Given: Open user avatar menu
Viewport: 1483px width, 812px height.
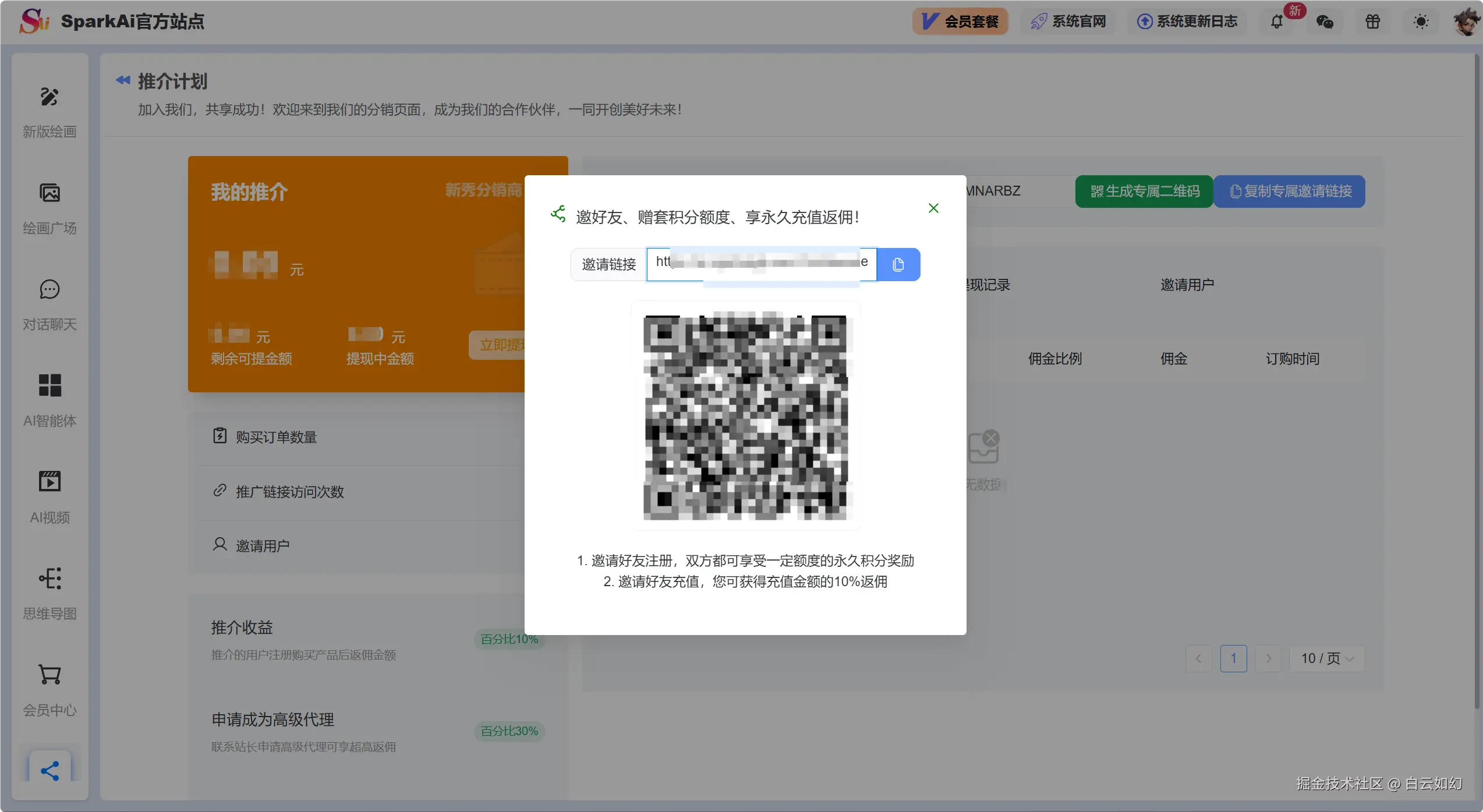Looking at the screenshot, I should pos(1466,22).
